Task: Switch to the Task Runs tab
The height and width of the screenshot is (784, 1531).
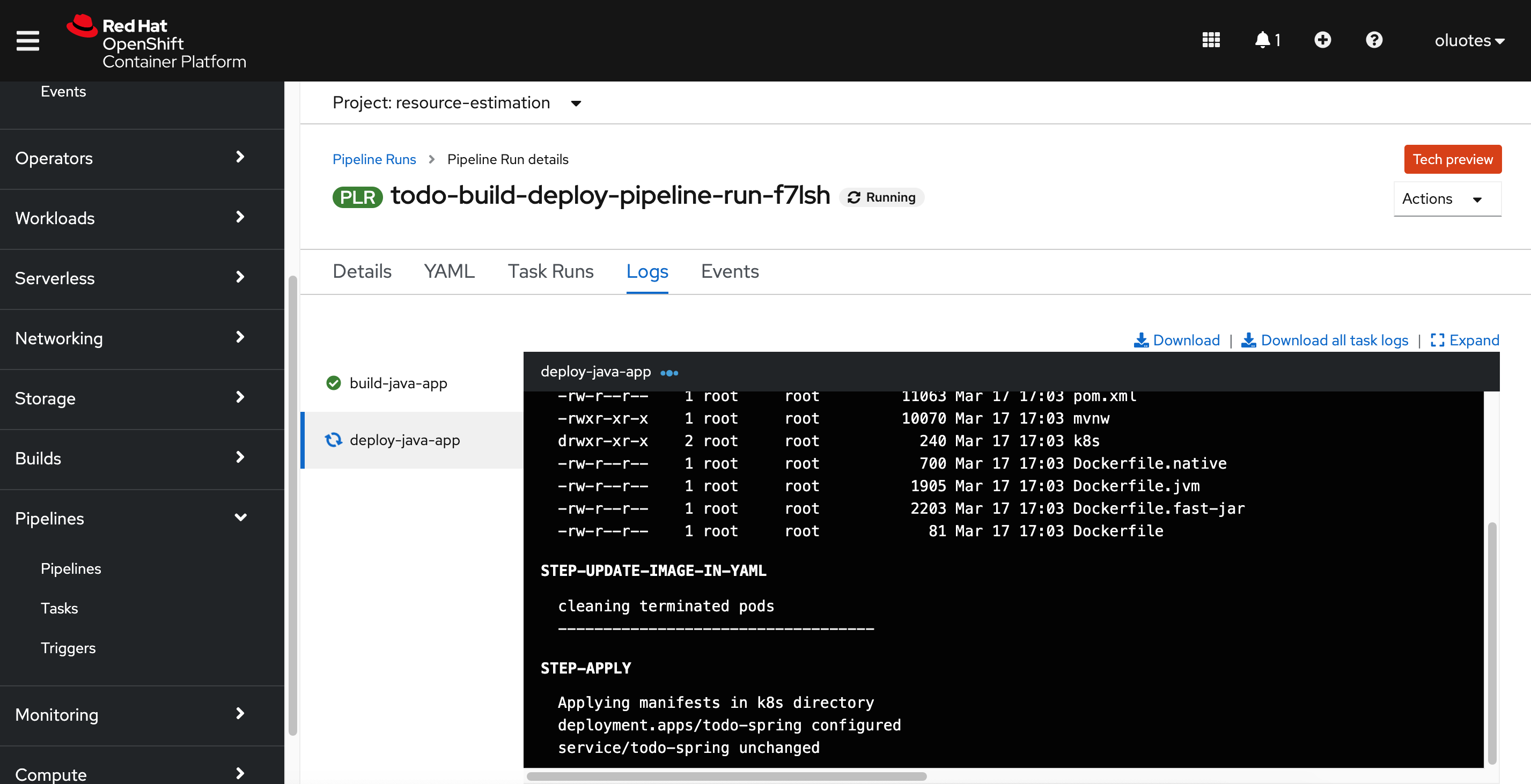Action: [x=550, y=271]
